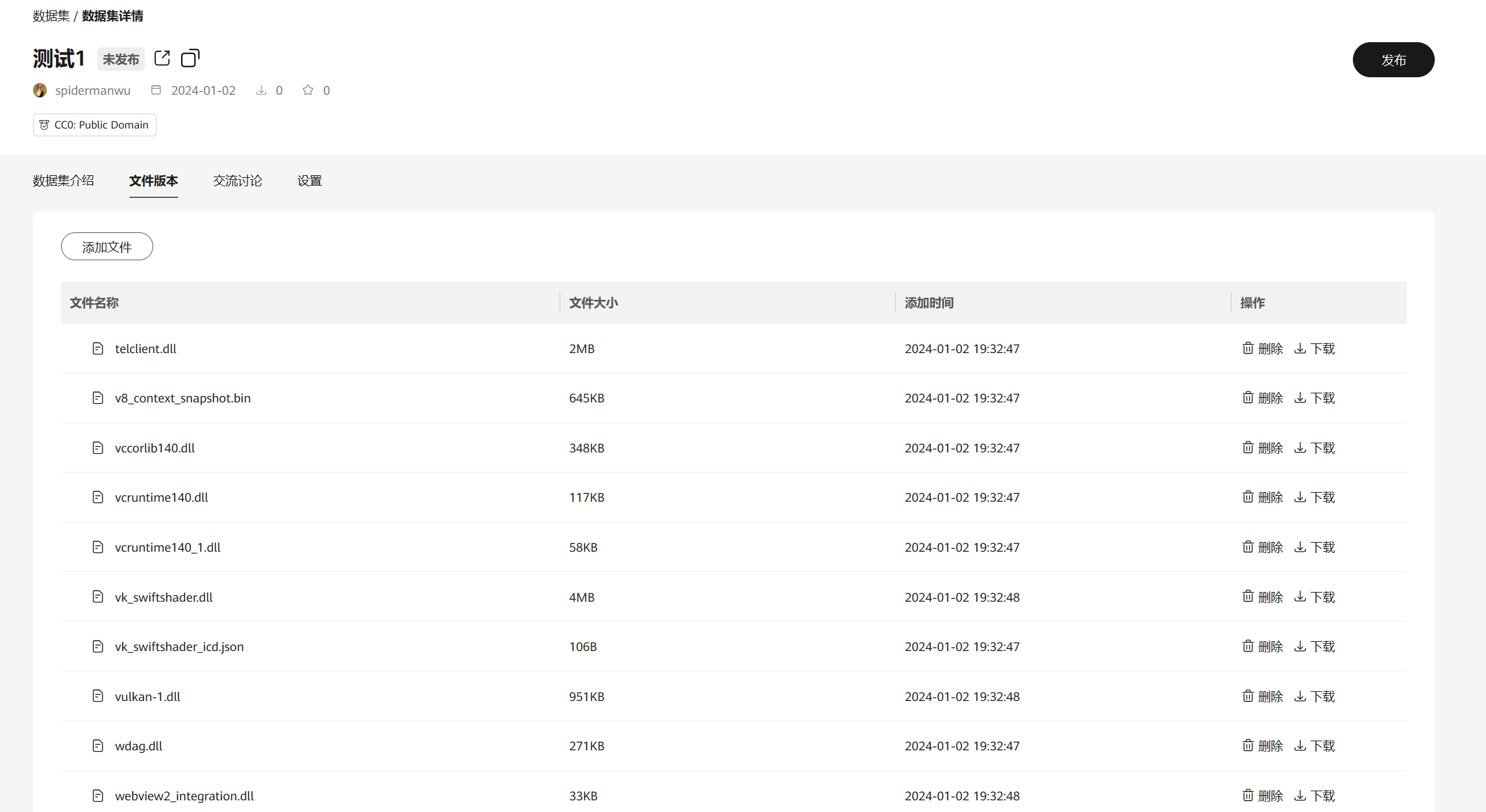Click the share/open-external icon beside 测试1

pos(162,58)
